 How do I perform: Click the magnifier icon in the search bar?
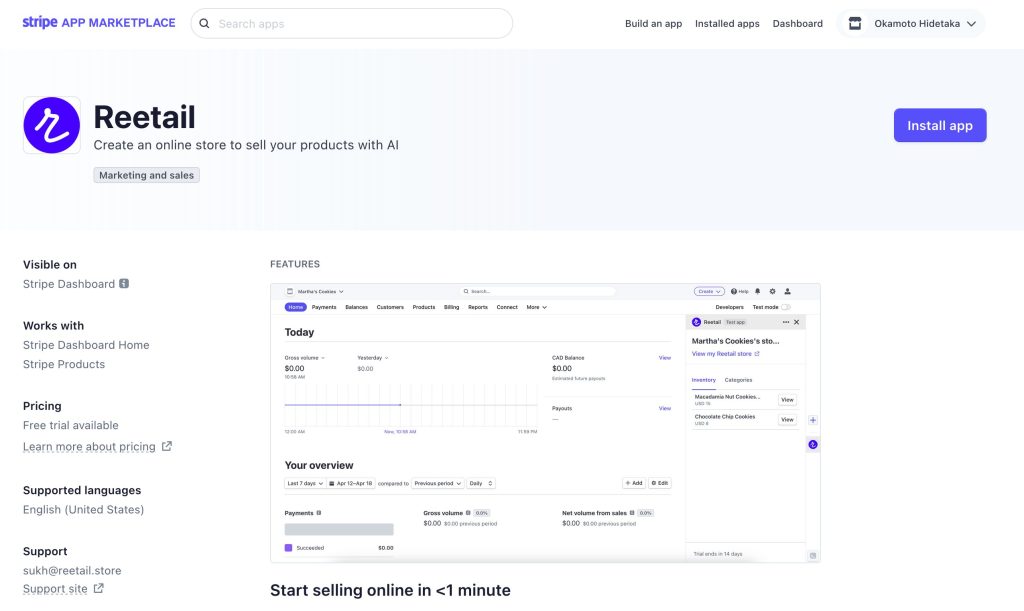tap(205, 24)
